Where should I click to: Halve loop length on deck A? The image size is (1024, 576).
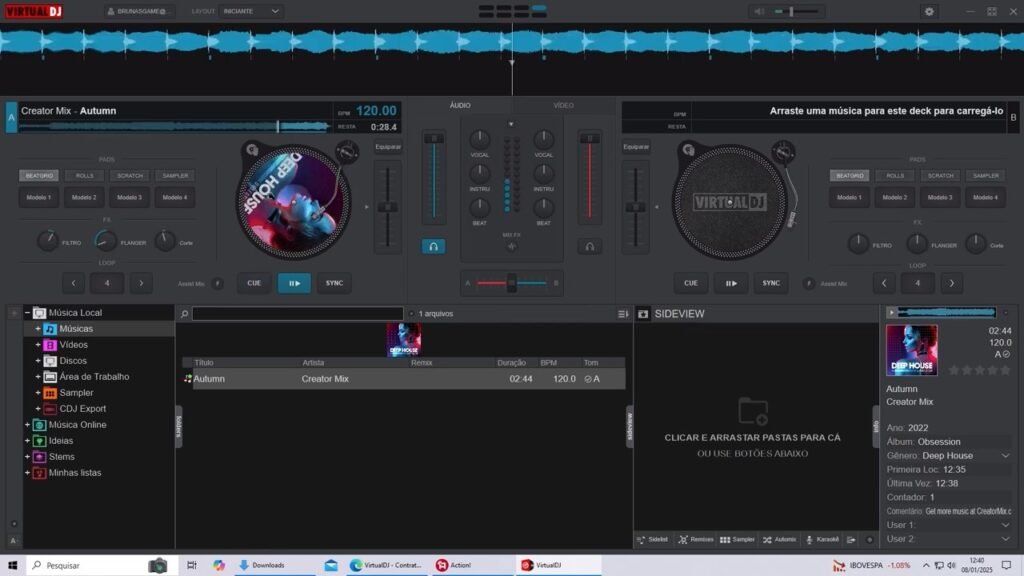[73, 283]
